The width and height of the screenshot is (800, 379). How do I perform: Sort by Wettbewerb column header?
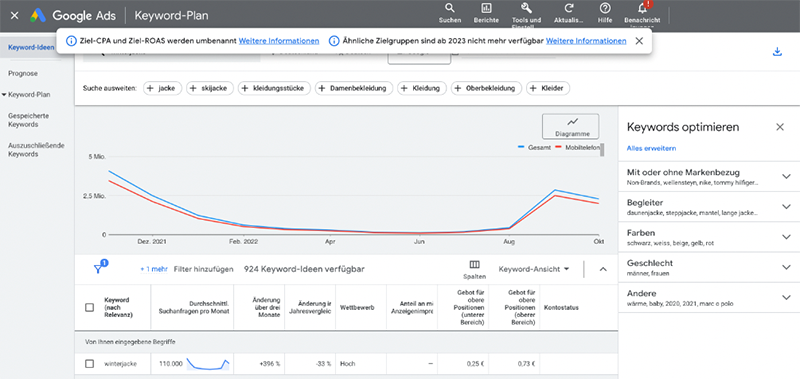[x=357, y=308]
